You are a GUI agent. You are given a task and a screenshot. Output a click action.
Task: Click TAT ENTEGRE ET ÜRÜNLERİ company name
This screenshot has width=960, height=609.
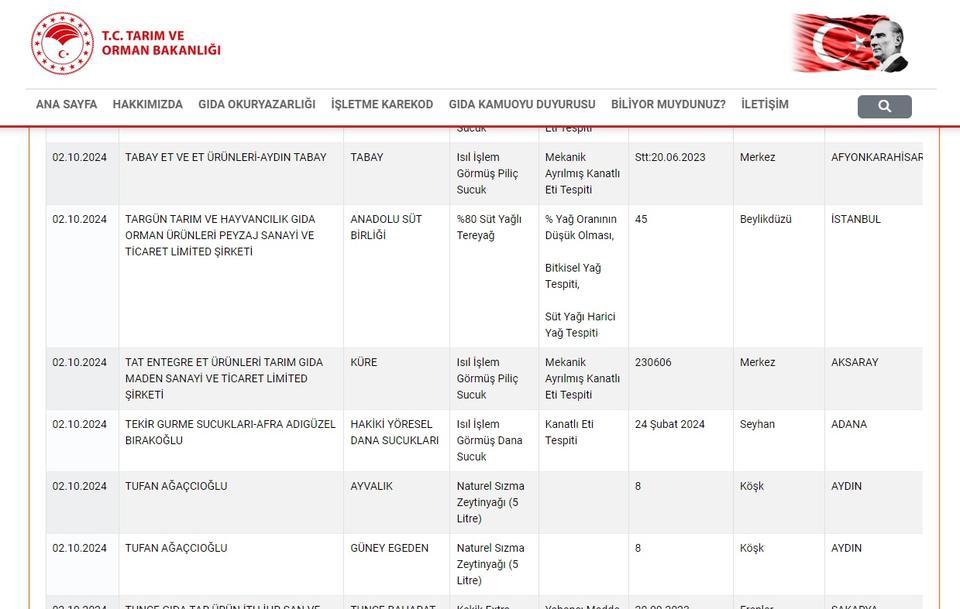tap(224, 378)
